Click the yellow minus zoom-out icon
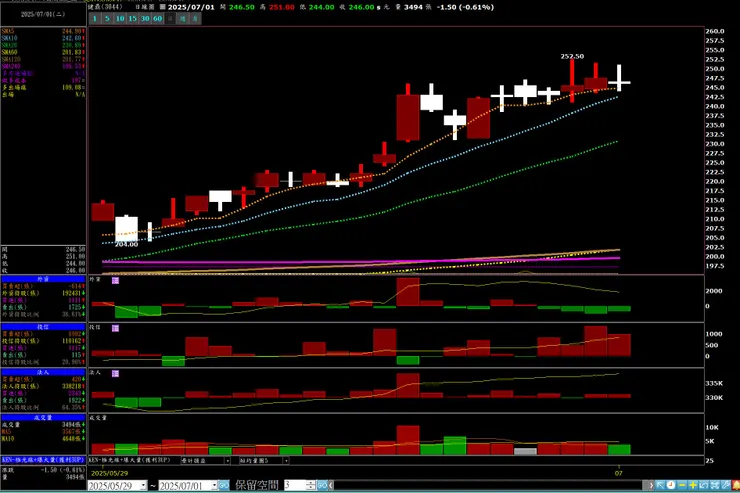740x493 pixels. [681, 485]
